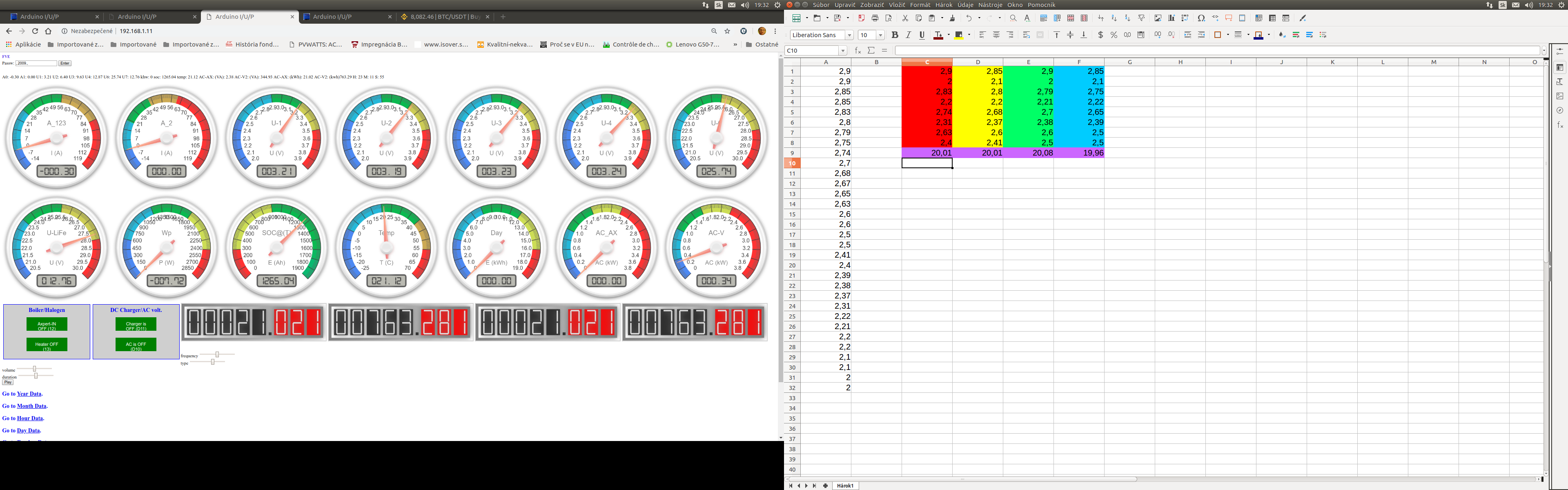This screenshot has height=490, width=1568.
Task: Click center horizontally alignment icon
Action: pyautogui.click(x=996, y=35)
